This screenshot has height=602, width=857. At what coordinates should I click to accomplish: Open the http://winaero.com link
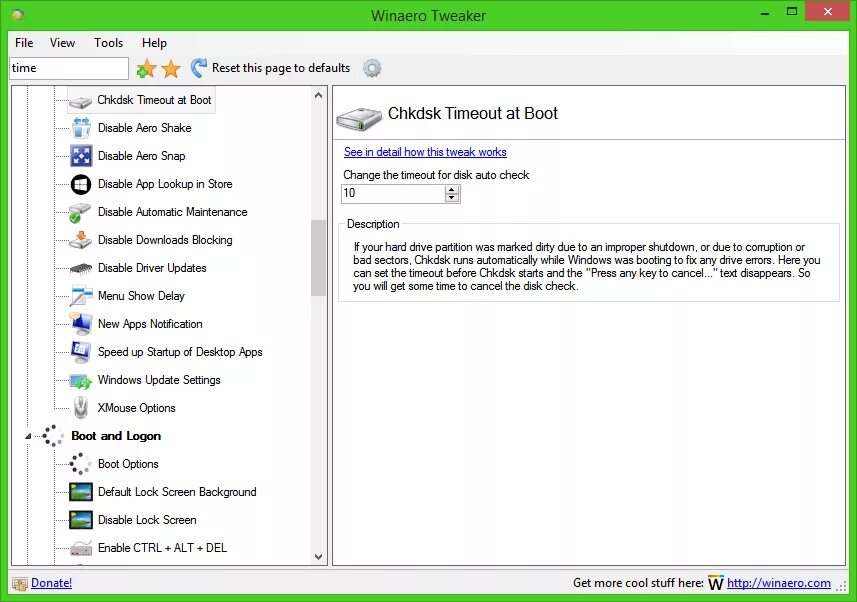pyautogui.click(x=779, y=583)
